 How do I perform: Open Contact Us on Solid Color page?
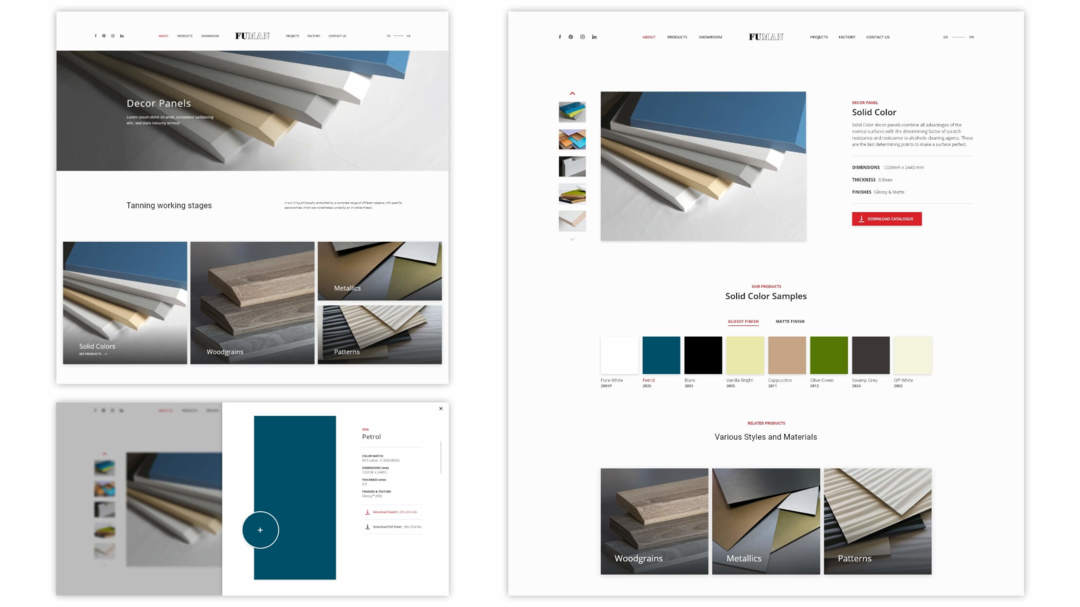coord(878,37)
